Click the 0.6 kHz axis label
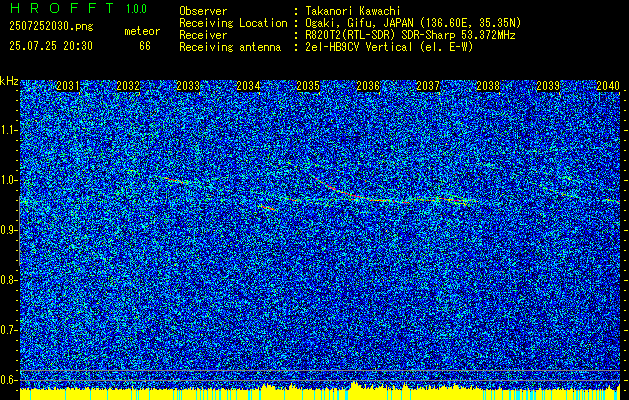Screen dimensions: 629x400 [9, 380]
